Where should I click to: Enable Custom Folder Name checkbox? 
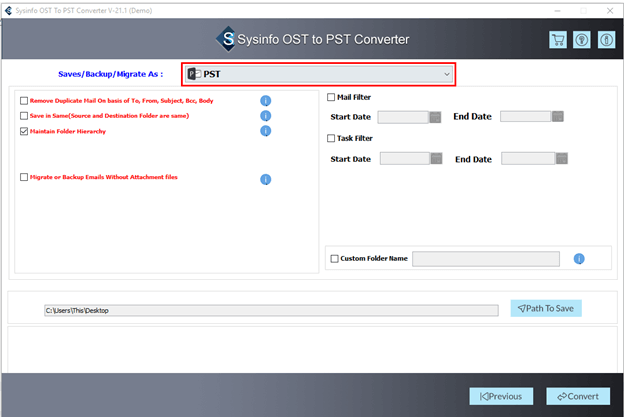335,259
